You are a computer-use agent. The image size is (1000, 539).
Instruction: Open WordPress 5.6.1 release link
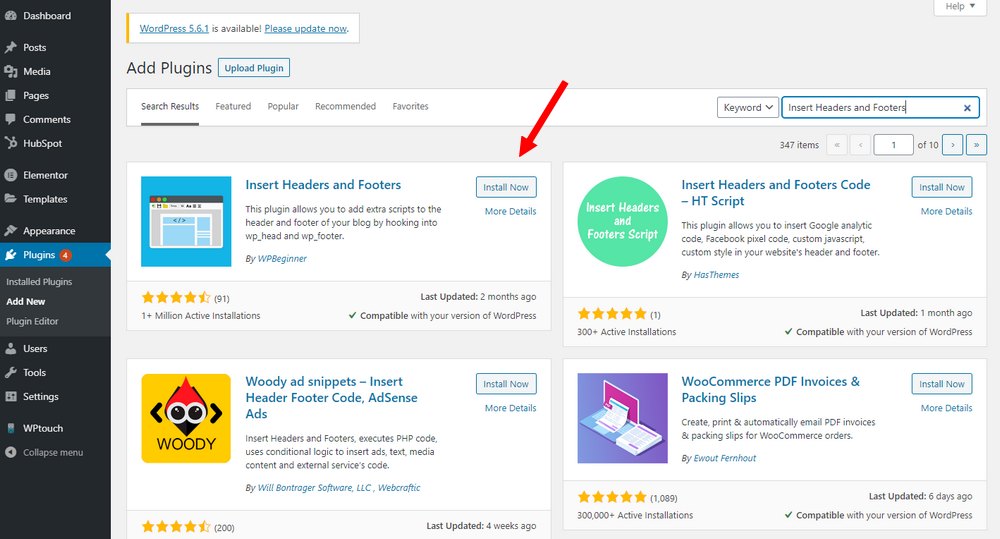[x=174, y=29]
